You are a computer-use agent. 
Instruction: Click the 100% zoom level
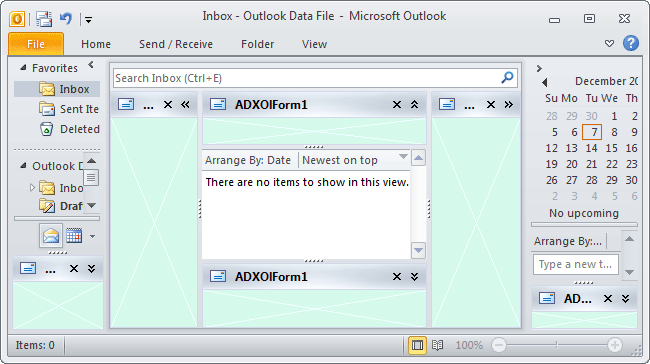(x=469, y=345)
